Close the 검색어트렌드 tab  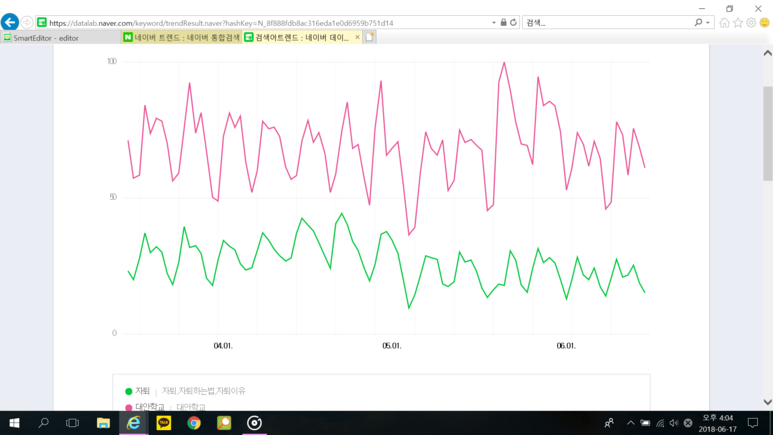click(357, 37)
